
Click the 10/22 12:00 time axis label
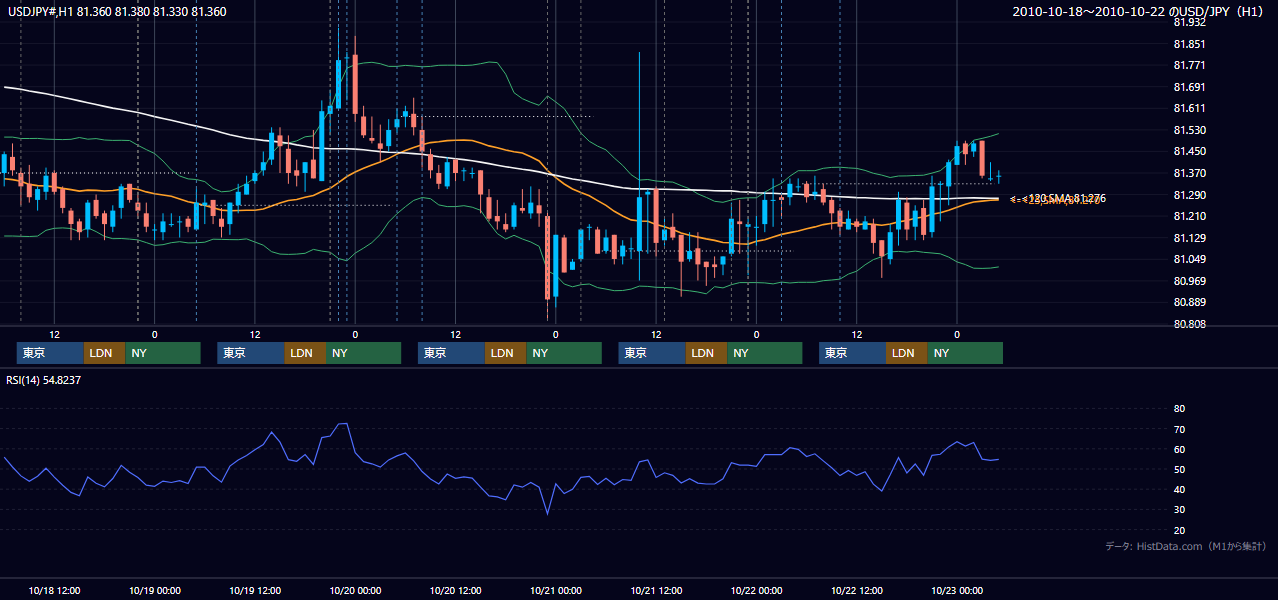click(x=857, y=590)
